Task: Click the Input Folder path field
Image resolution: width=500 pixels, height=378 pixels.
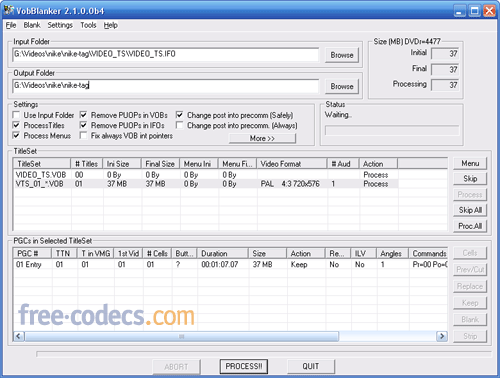Action: [x=166, y=55]
